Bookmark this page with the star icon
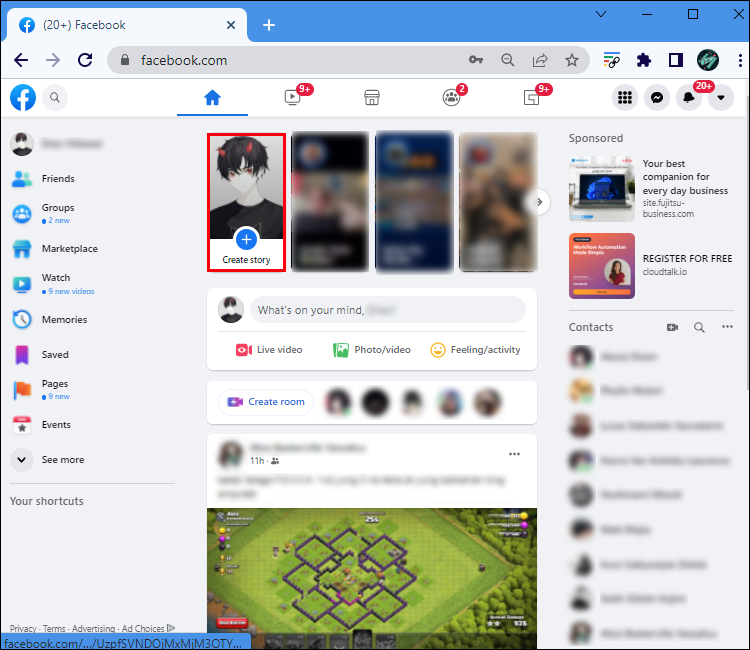750x650 pixels. click(572, 60)
